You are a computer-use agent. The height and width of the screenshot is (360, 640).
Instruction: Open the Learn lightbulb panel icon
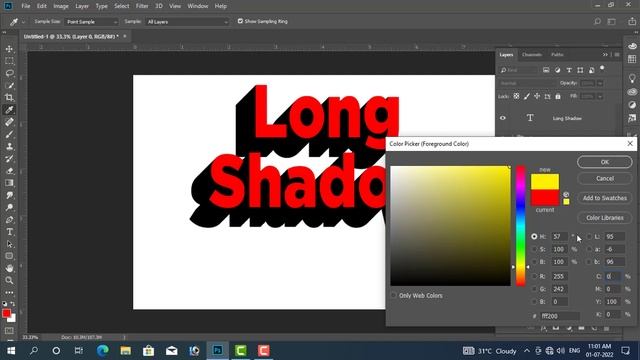(632, 78)
